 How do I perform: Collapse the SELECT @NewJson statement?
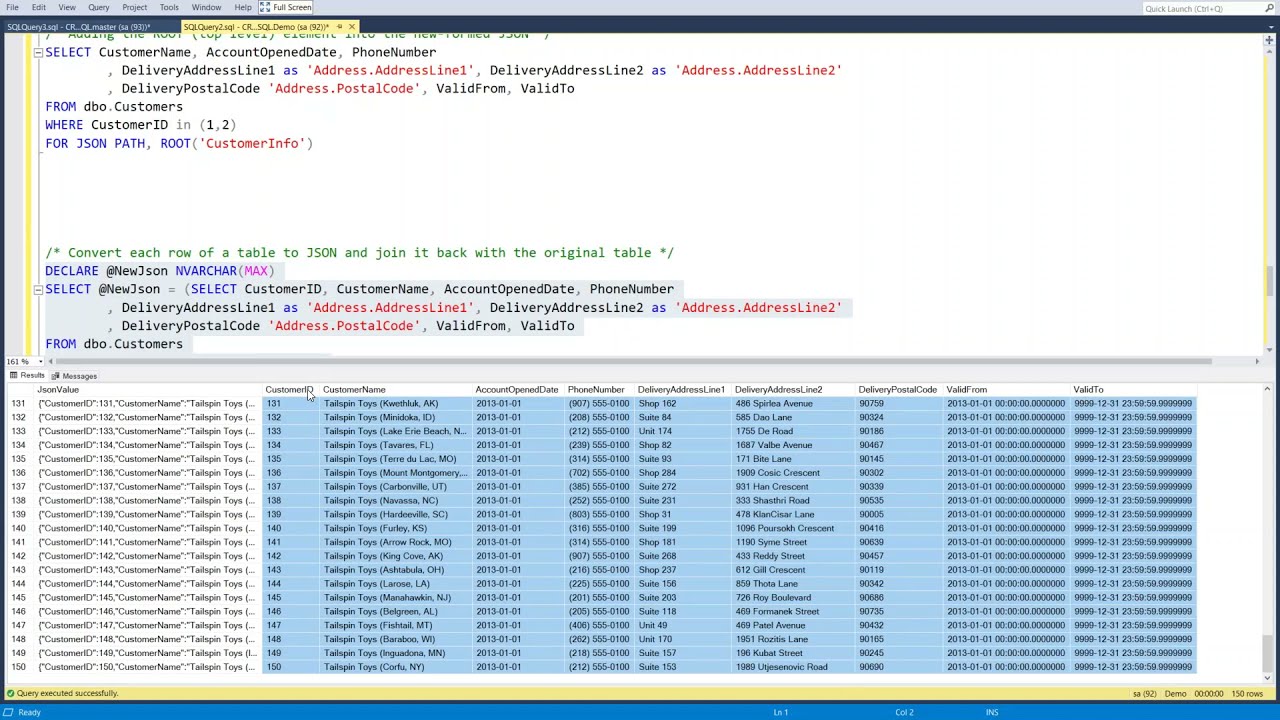38,289
